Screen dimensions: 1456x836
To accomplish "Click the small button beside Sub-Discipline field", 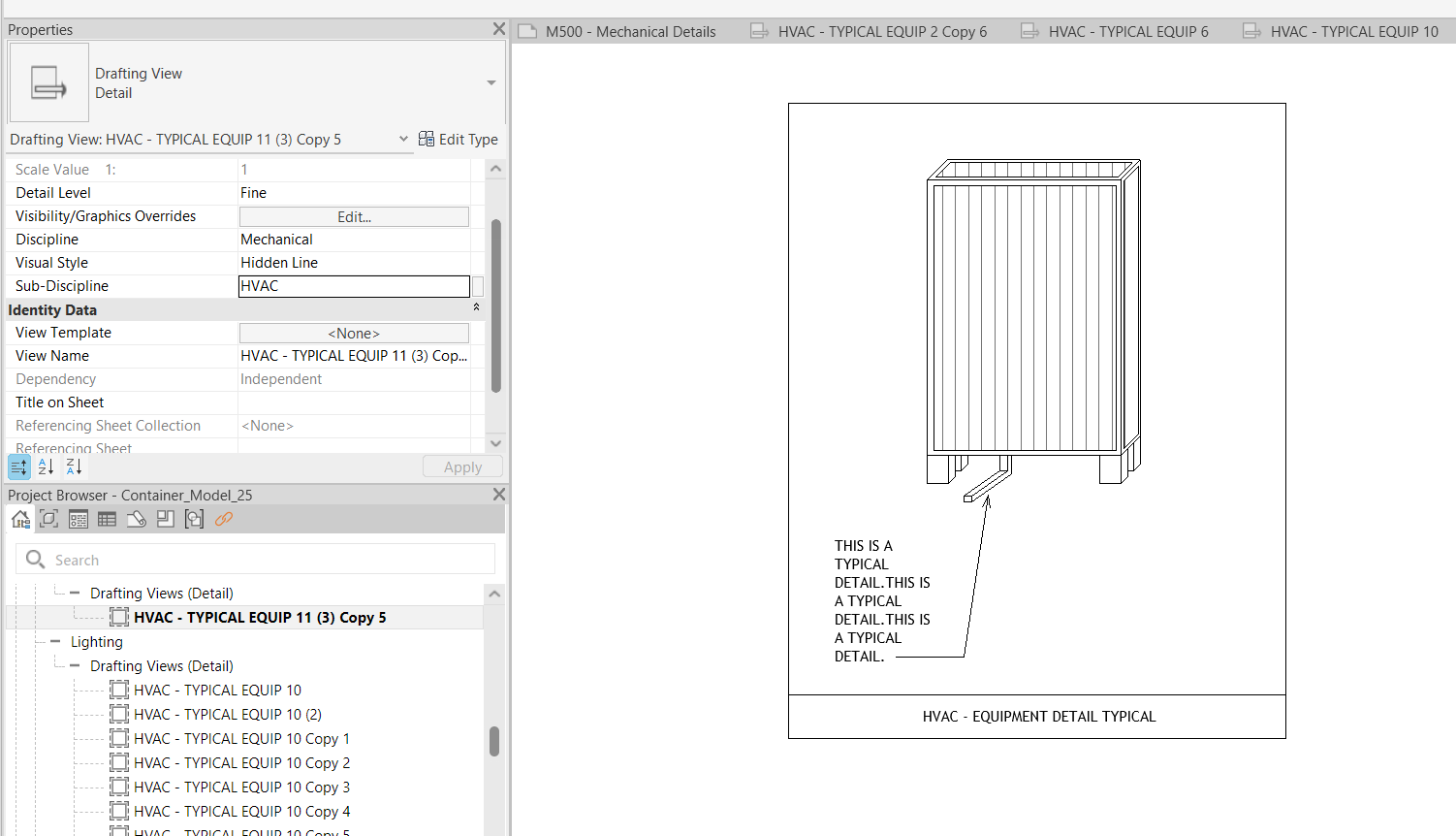I will [478, 286].
